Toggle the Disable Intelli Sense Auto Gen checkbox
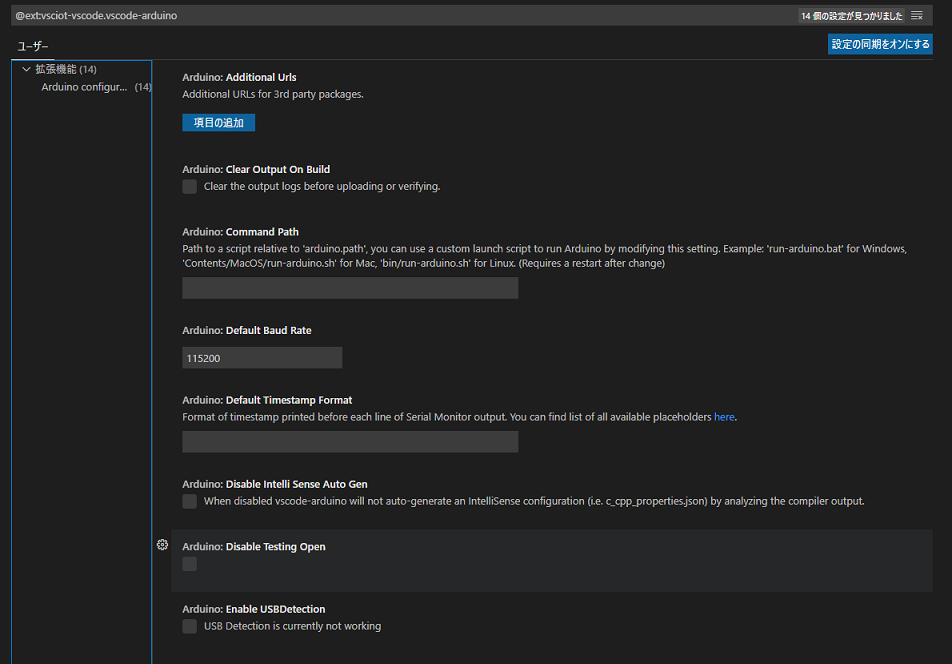Viewport: 952px width, 664px height. pyautogui.click(x=189, y=501)
